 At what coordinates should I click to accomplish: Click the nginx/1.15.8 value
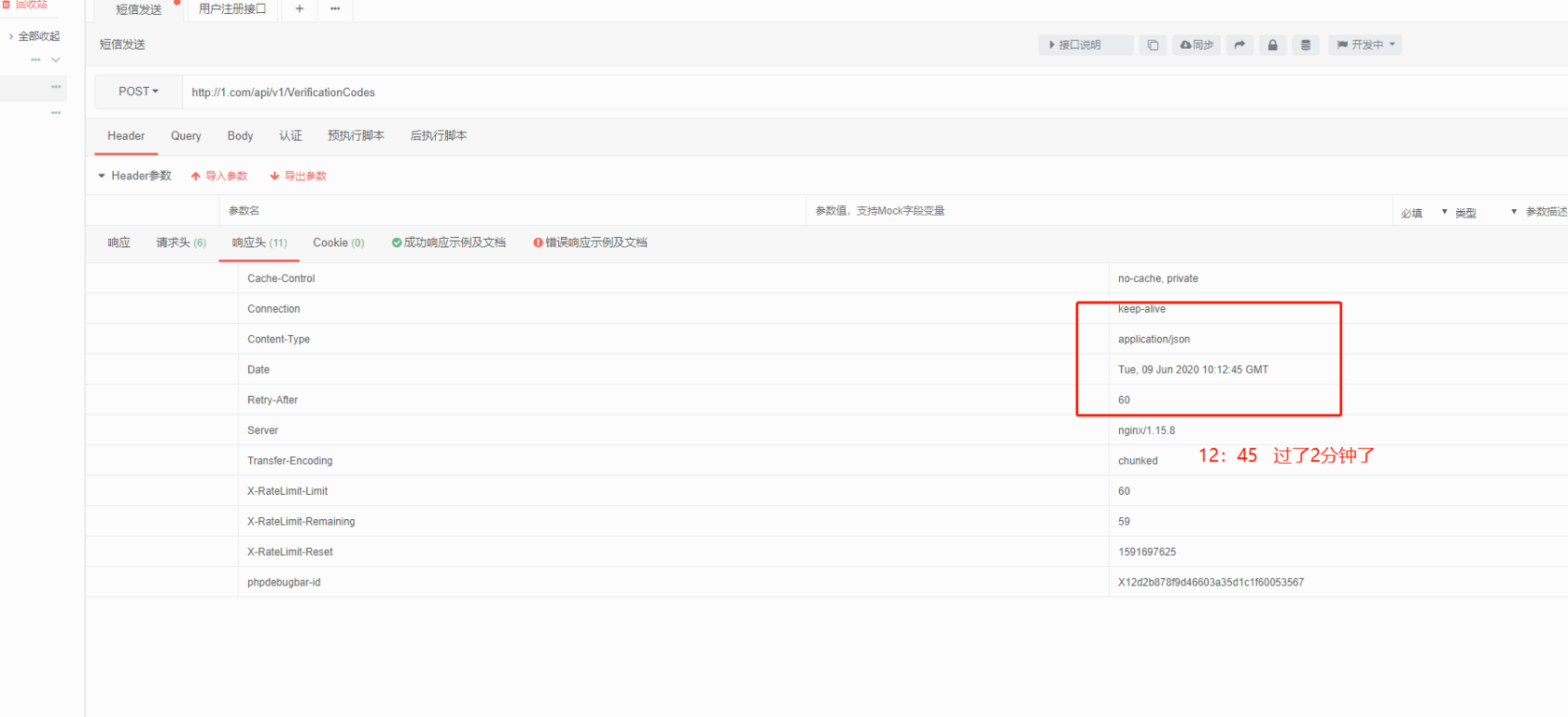[1146, 430]
